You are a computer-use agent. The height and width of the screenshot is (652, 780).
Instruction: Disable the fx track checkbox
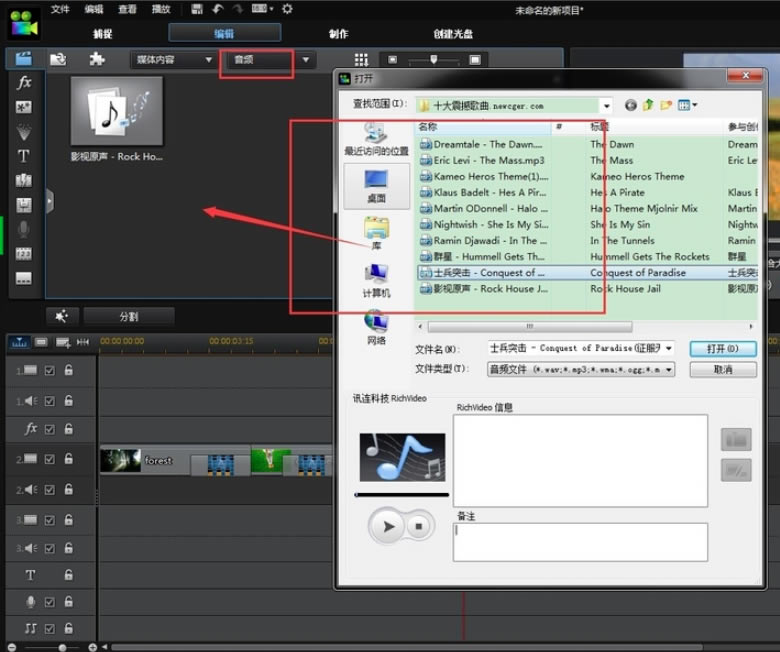click(50, 428)
